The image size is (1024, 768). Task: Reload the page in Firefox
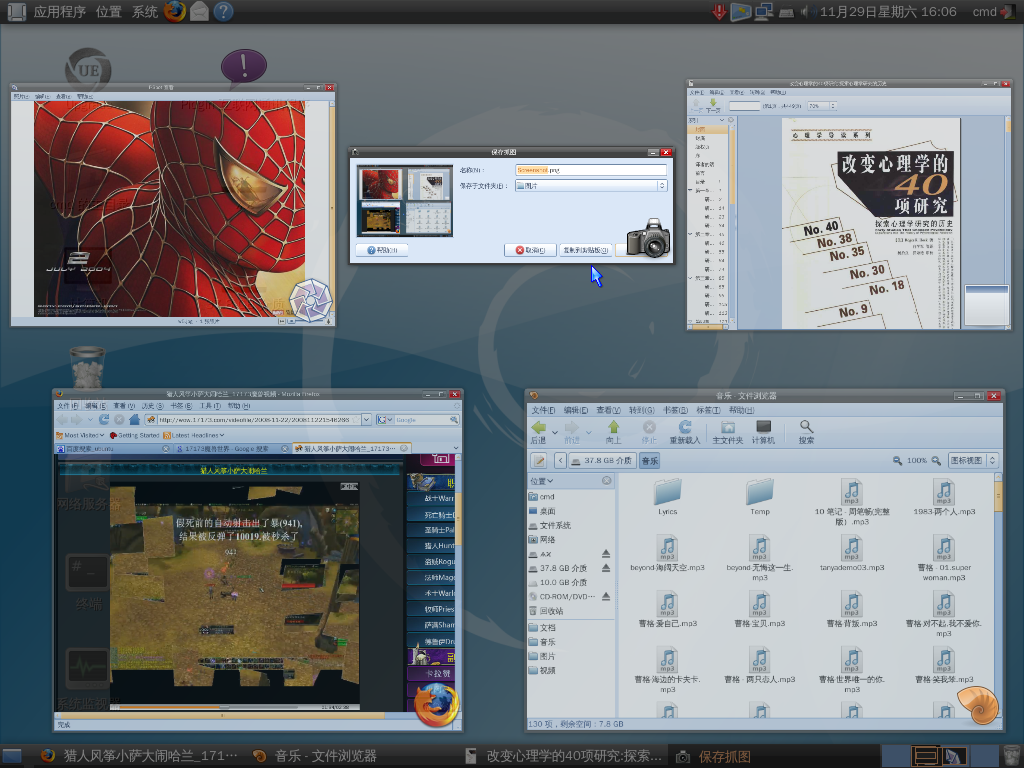tap(104, 420)
